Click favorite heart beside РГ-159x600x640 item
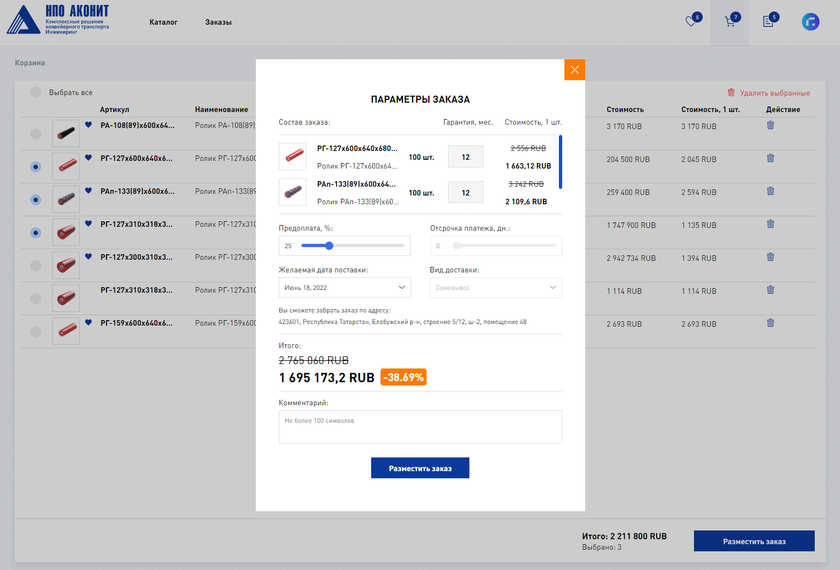The height and width of the screenshot is (570, 840). tap(88, 322)
